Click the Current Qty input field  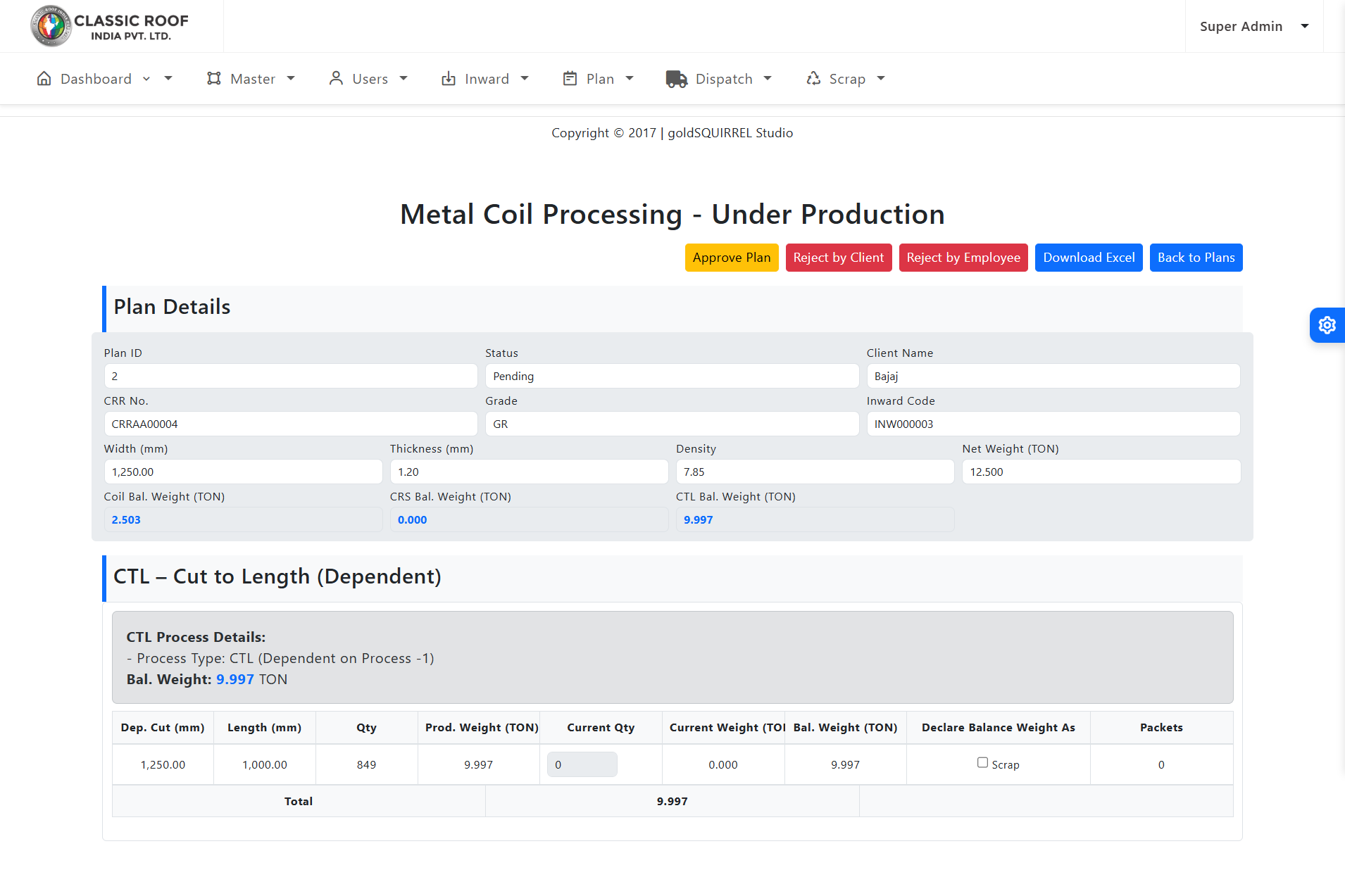(582, 764)
